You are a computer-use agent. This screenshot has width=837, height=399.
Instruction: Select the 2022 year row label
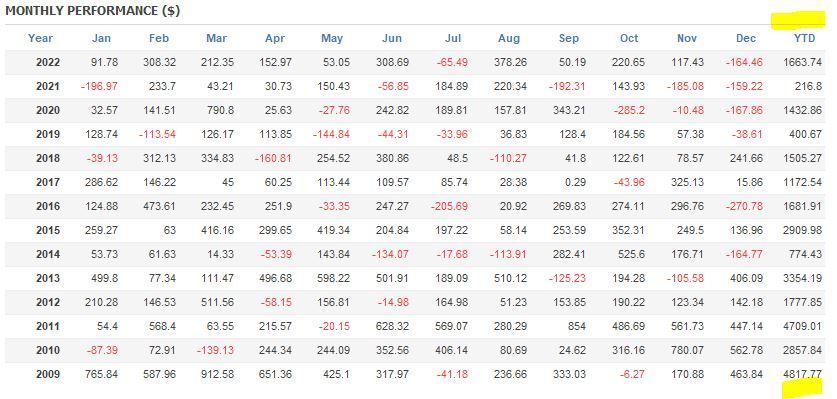[x=48, y=62]
